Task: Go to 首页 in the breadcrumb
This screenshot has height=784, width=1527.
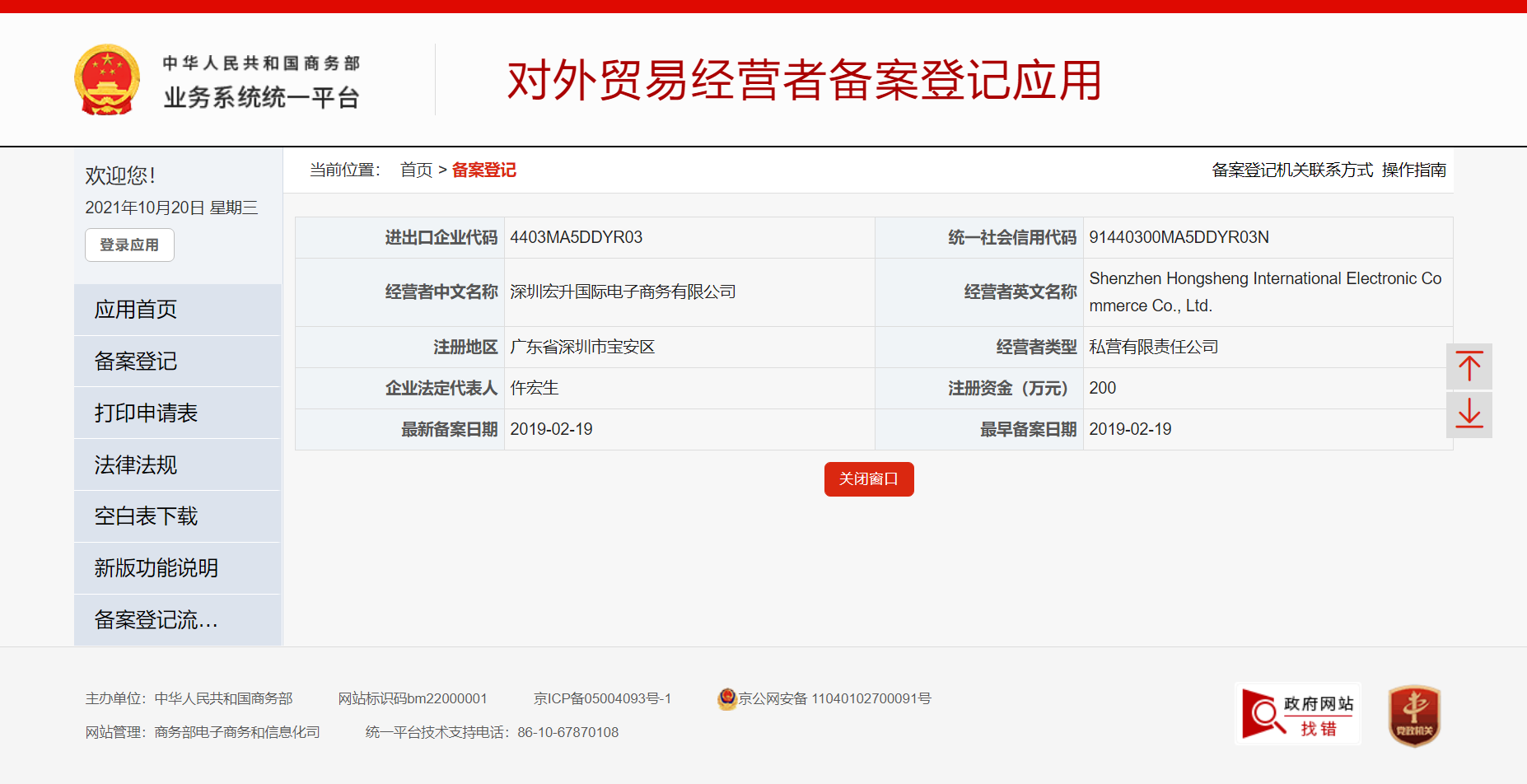Action: tap(416, 170)
